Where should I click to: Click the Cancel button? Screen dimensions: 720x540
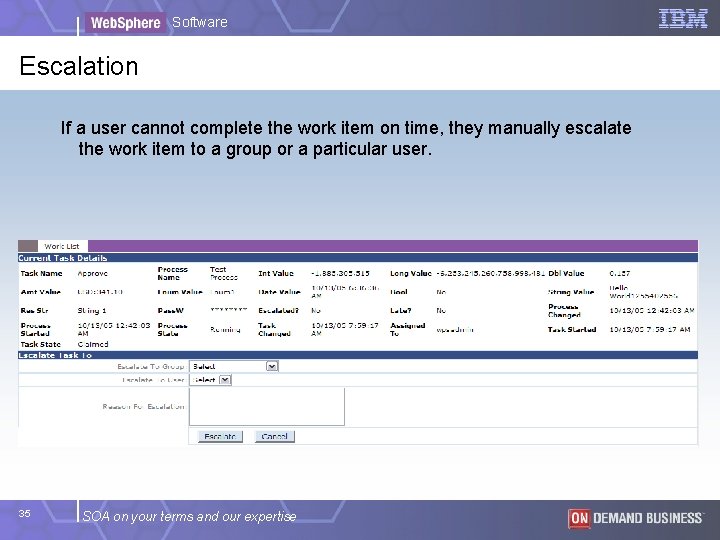(275, 436)
